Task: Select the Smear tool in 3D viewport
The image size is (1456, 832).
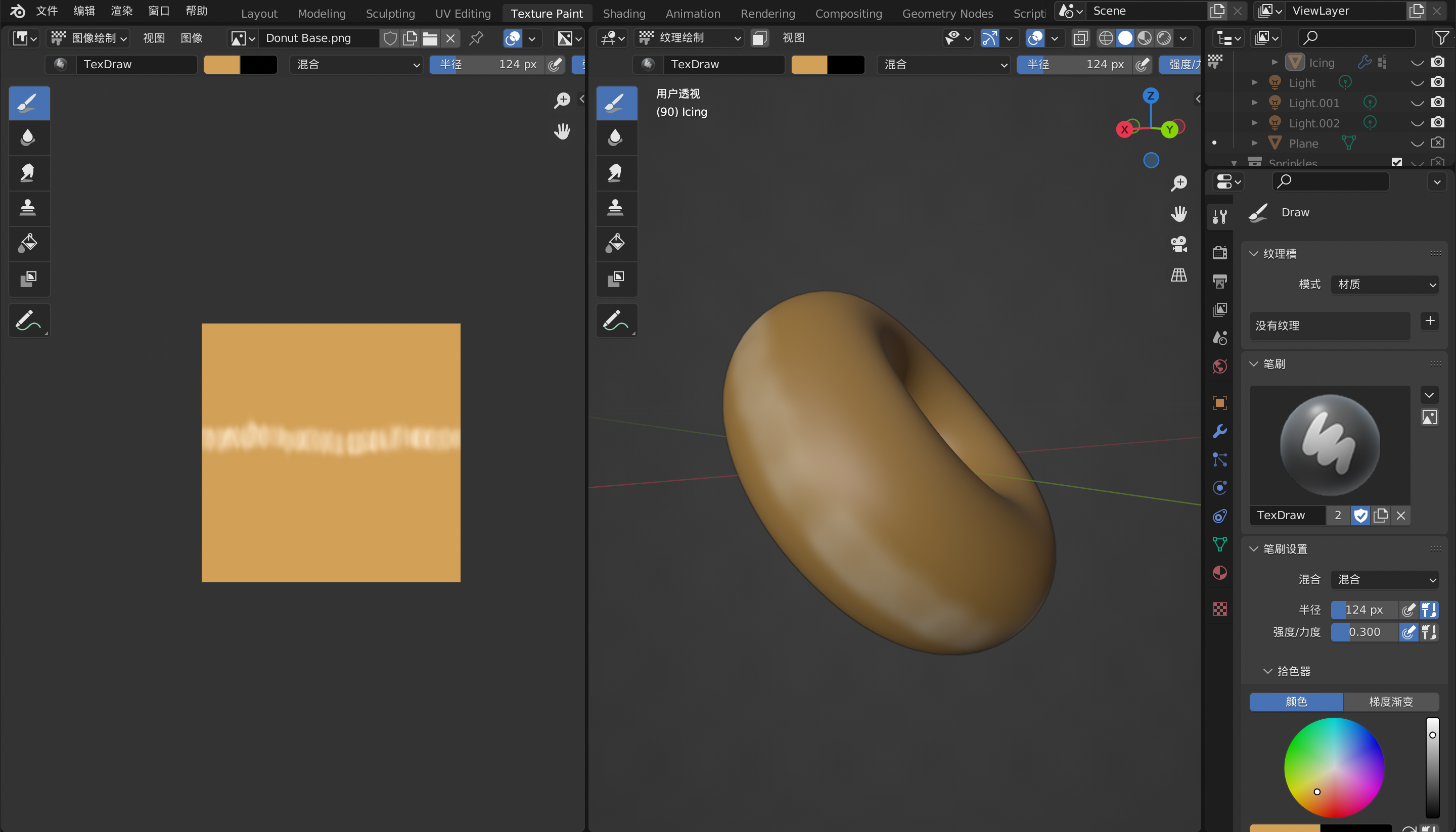Action: click(x=615, y=172)
